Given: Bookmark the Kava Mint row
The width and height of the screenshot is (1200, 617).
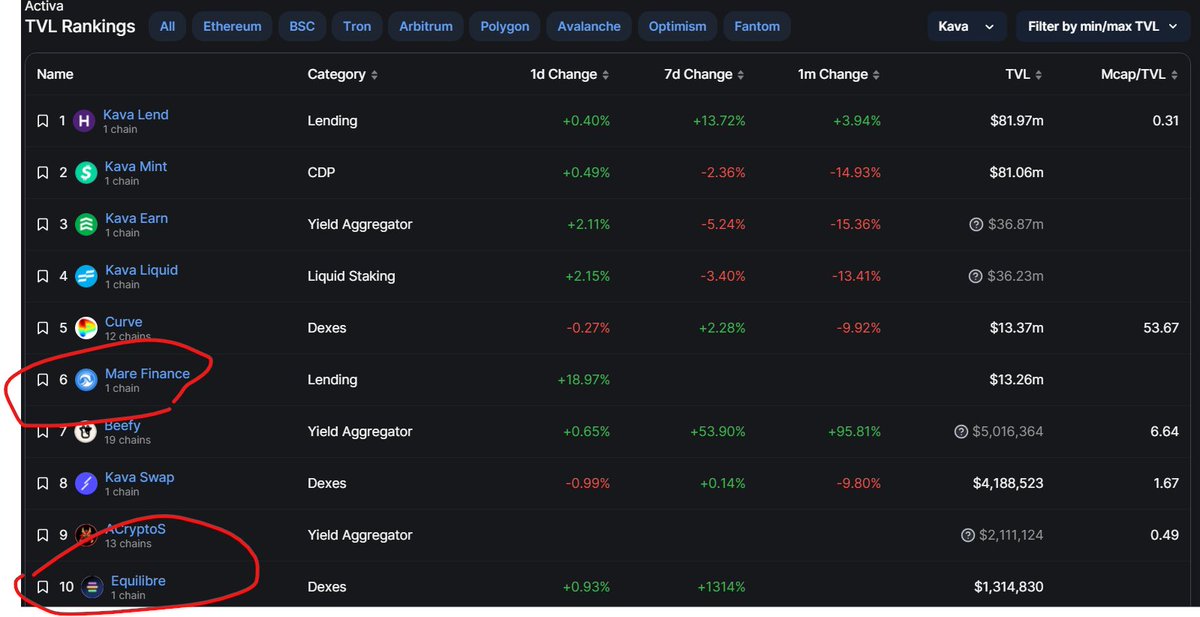Looking at the screenshot, I should [x=42, y=173].
